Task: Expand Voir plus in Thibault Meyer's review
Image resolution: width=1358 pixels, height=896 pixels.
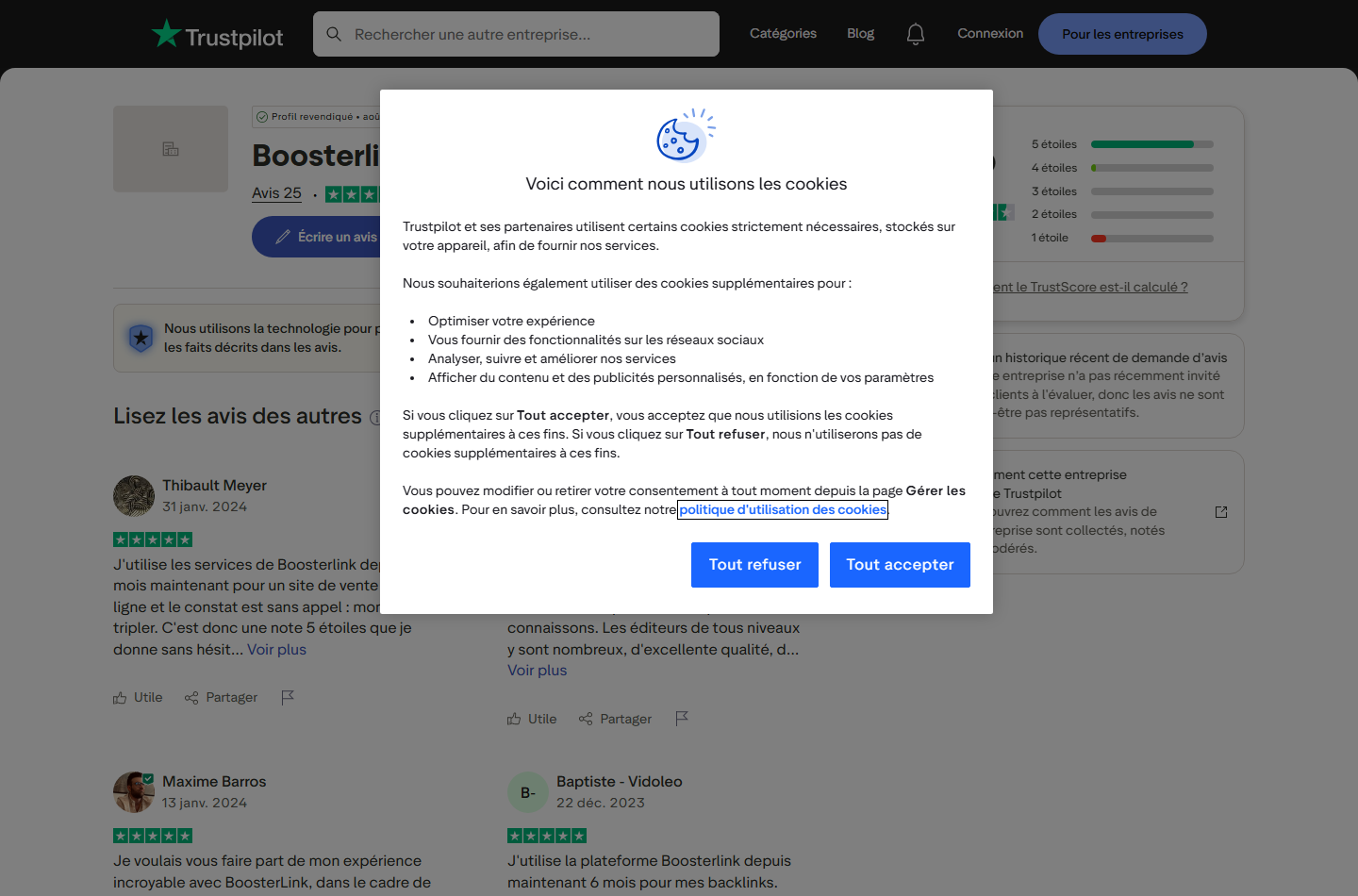Action: [x=276, y=650]
